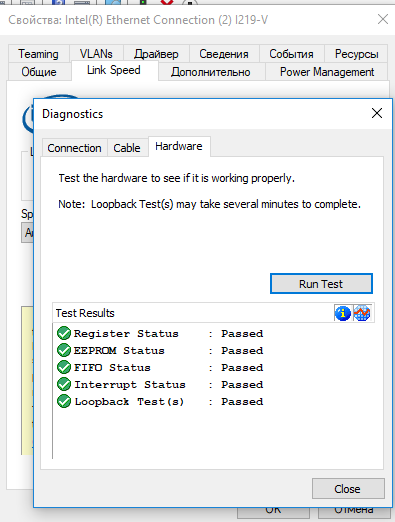This screenshot has height=522, width=395.
Task: Click the green check beside EEPROM Status
Action: tap(64, 350)
